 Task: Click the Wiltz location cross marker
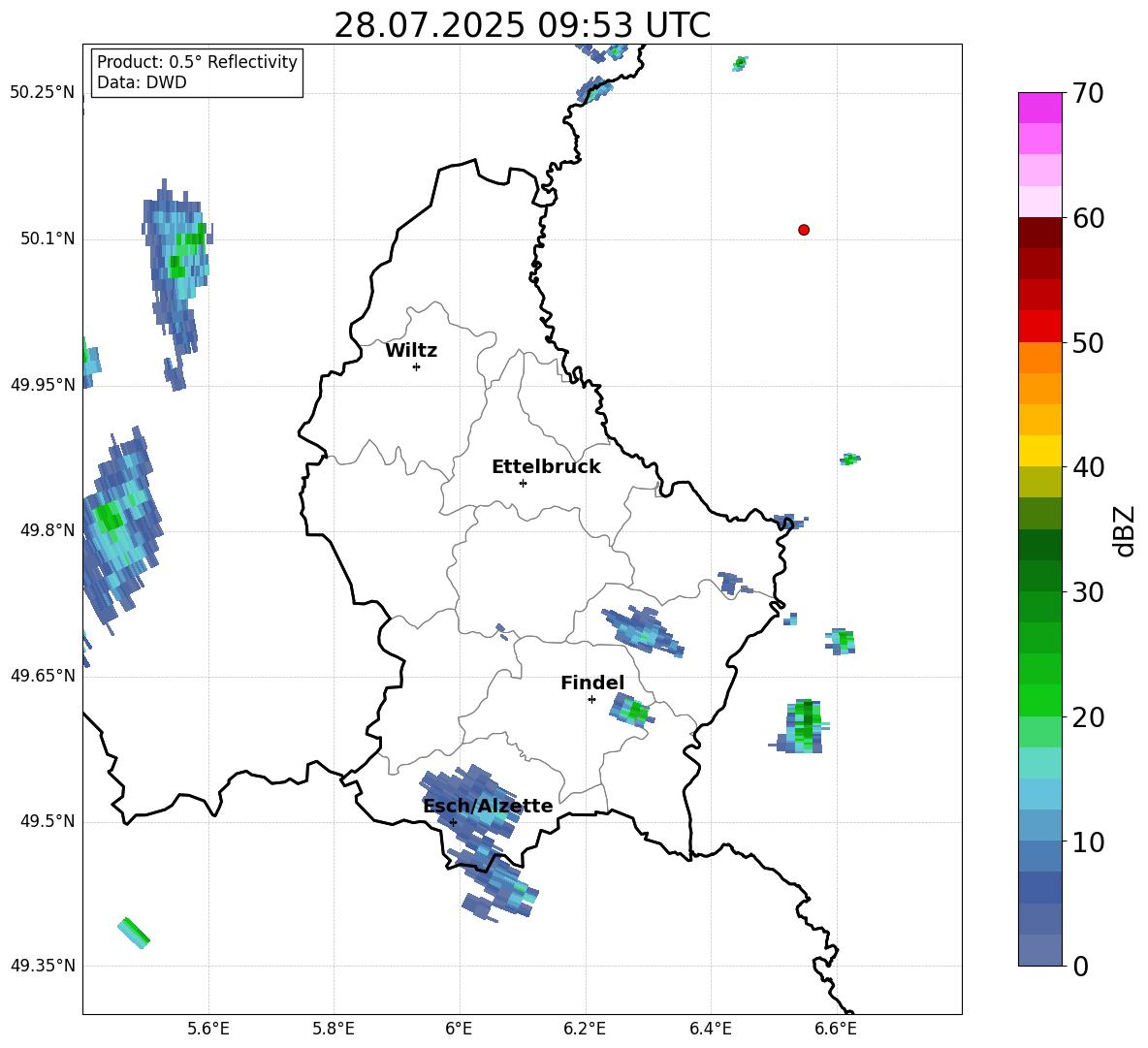(417, 366)
